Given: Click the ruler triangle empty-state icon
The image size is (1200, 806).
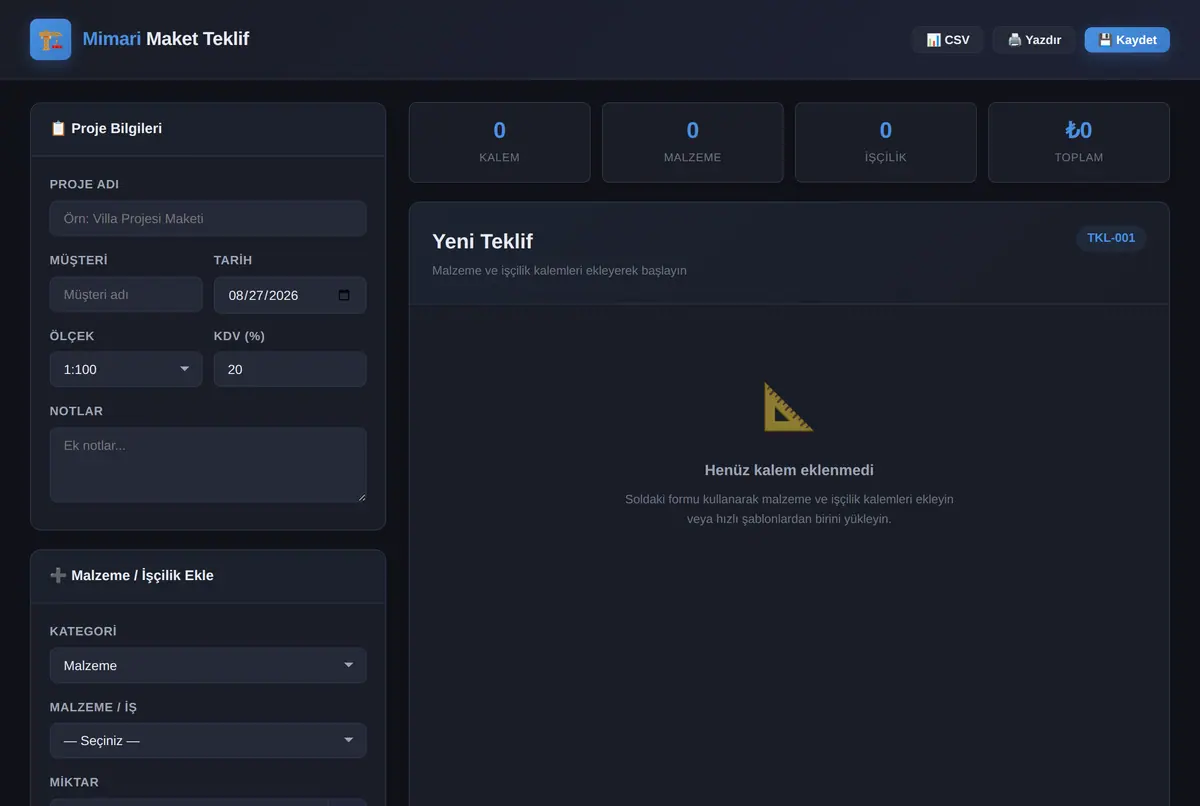Looking at the screenshot, I should [788, 407].
